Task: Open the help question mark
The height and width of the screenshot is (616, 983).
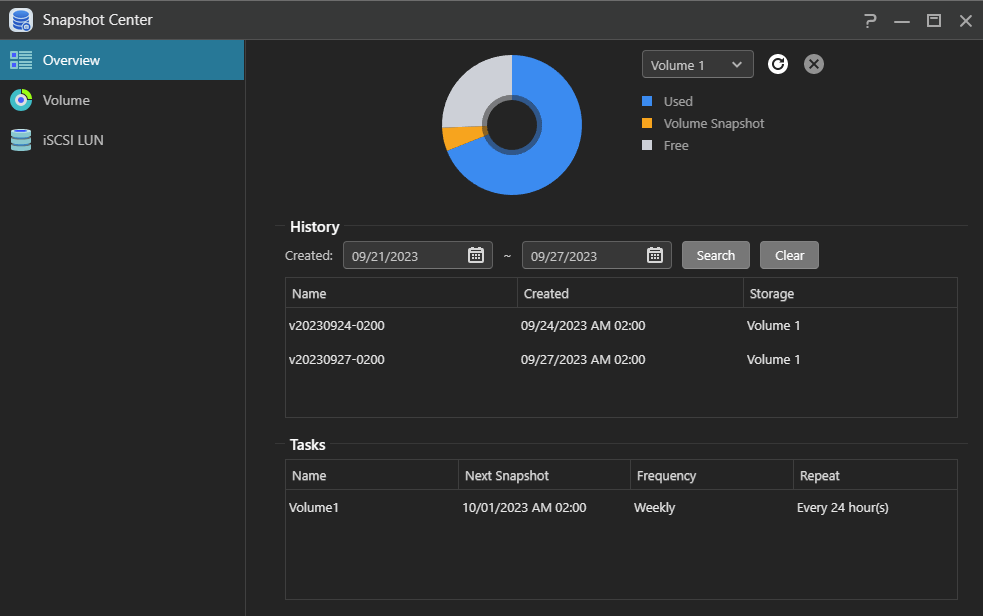Action: [x=870, y=21]
